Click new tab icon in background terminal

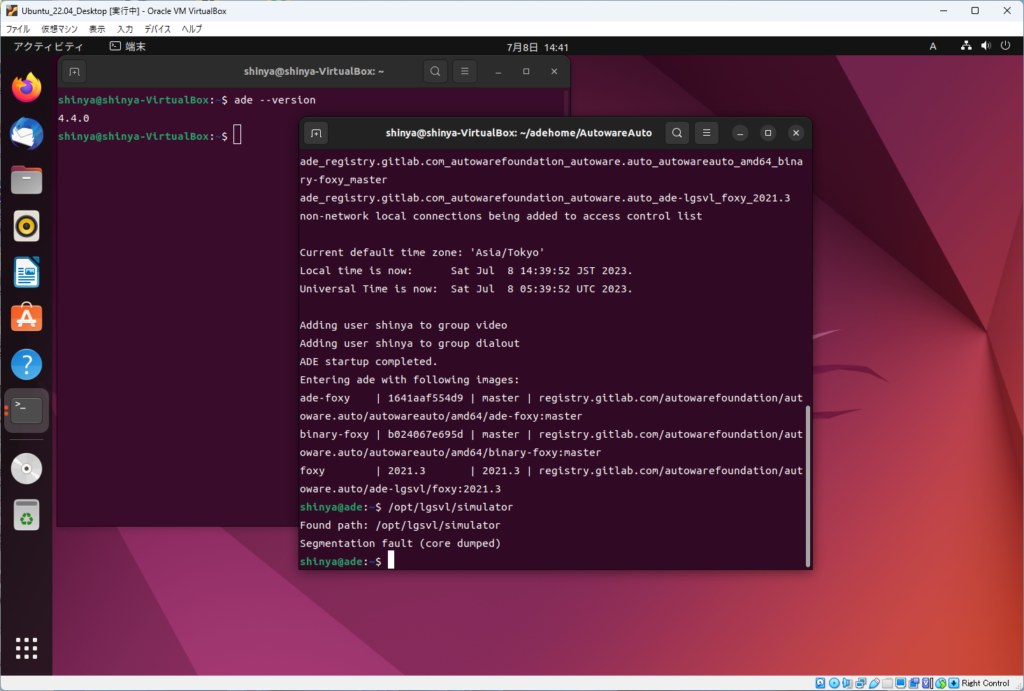coord(74,72)
